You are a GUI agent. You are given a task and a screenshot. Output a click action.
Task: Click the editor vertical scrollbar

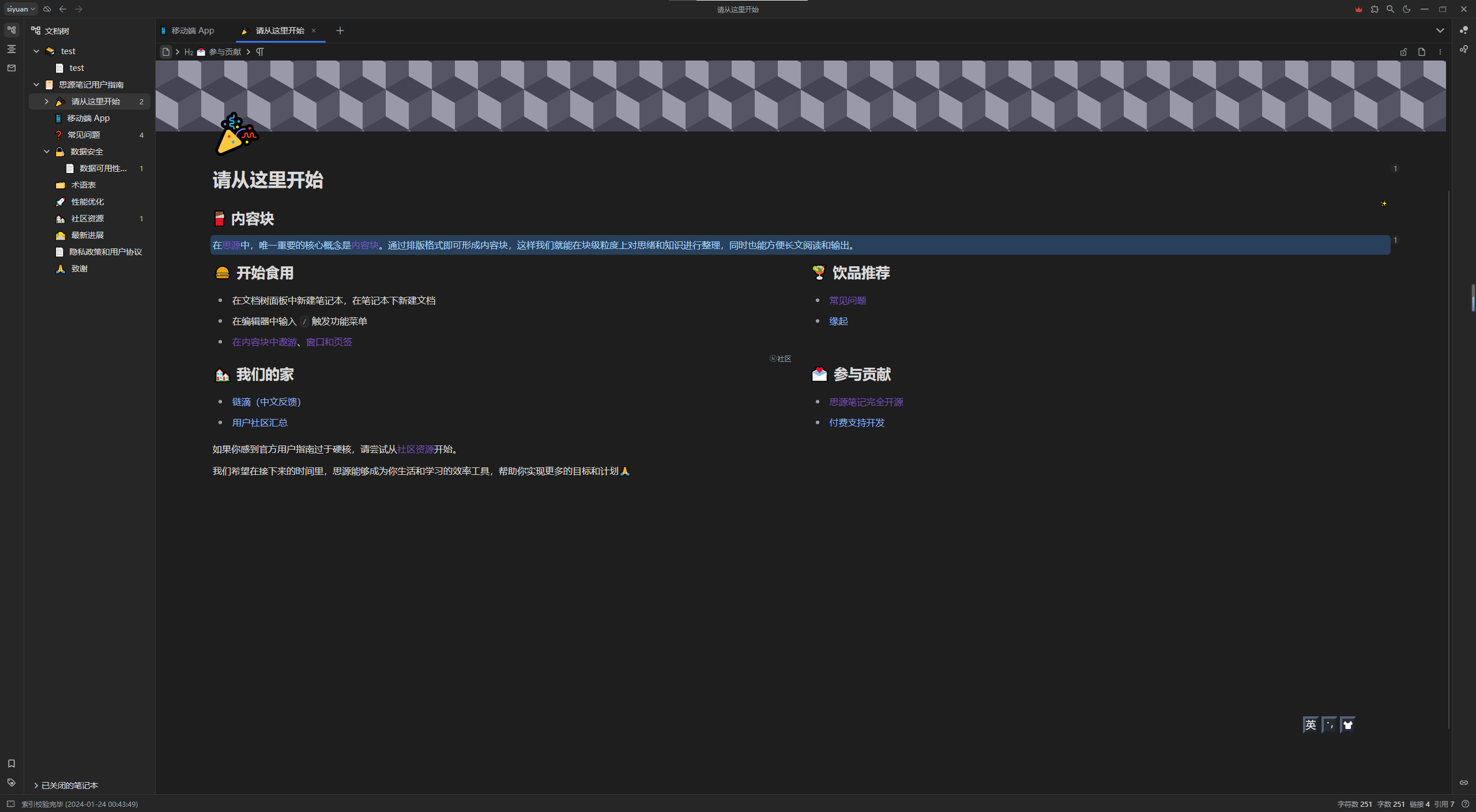point(1449,461)
